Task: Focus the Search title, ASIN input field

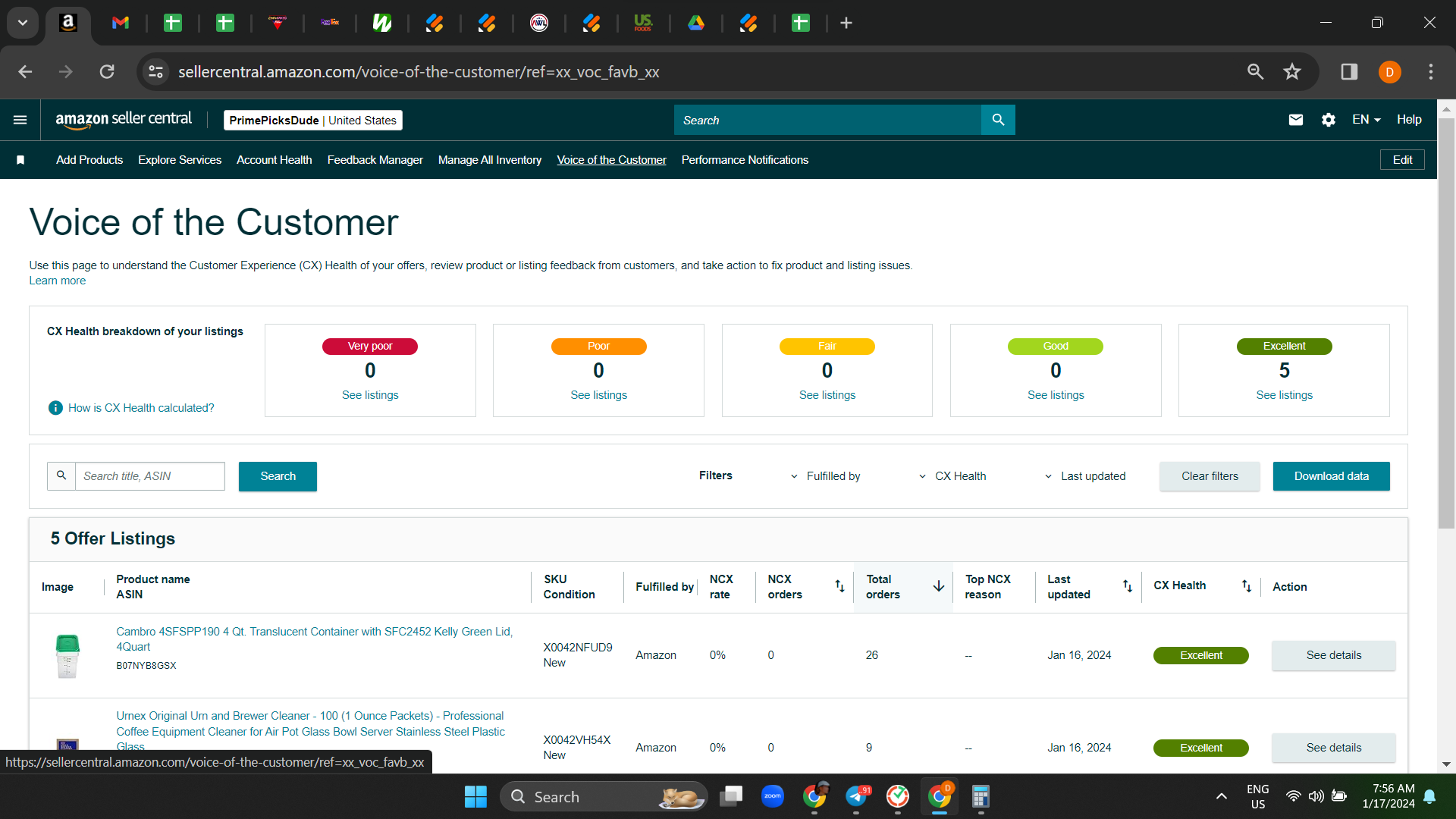Action: (150, 476)
